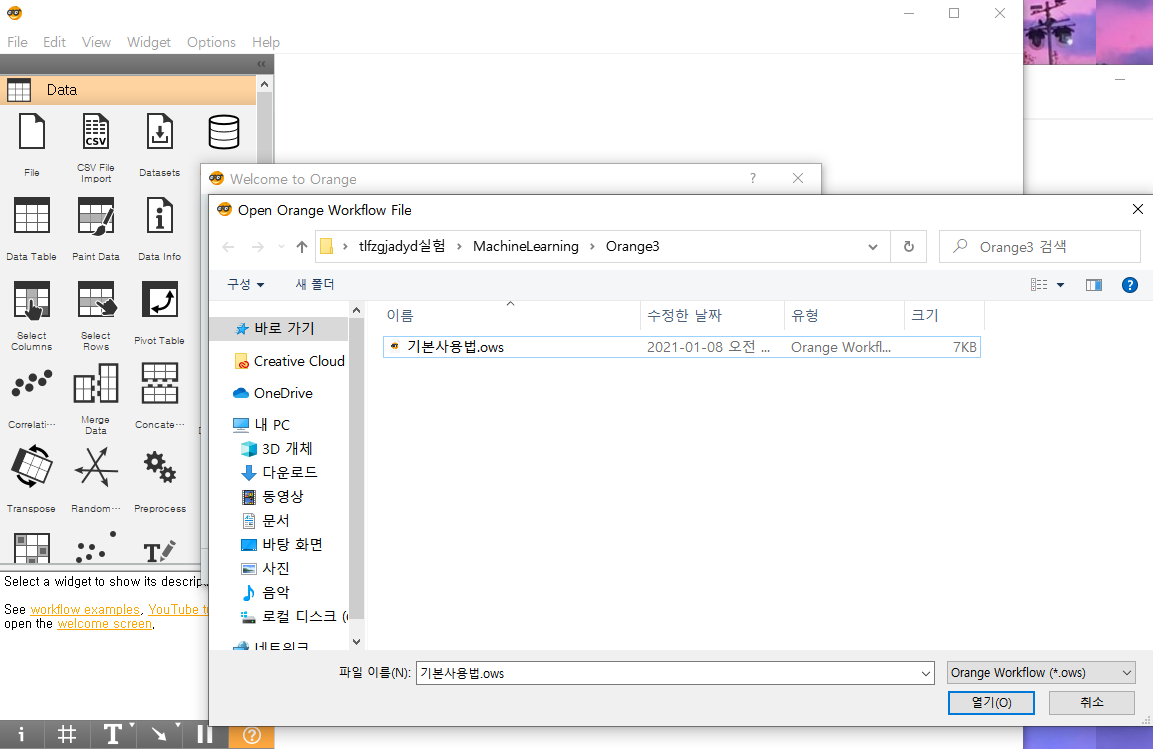Image resolution: width=1153 pixels, height=749 pixels.
Task: Toggle the preview pane in the file dialog
Action: point(1093,284)
